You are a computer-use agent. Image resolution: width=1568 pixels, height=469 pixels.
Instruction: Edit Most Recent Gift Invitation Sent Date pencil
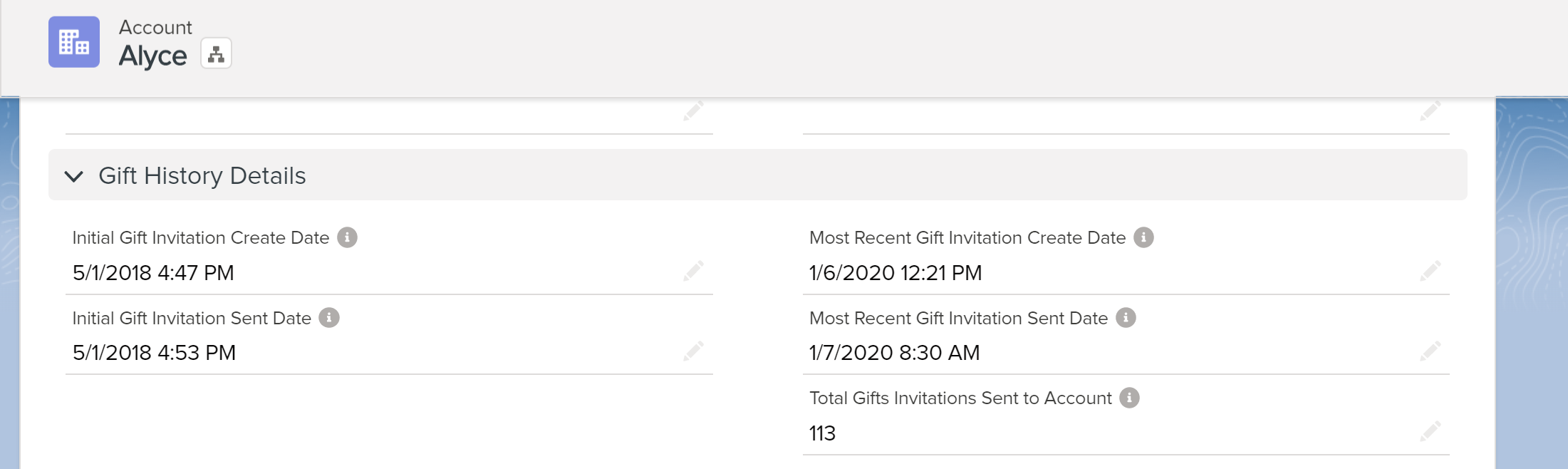(x=1430, y=351)
